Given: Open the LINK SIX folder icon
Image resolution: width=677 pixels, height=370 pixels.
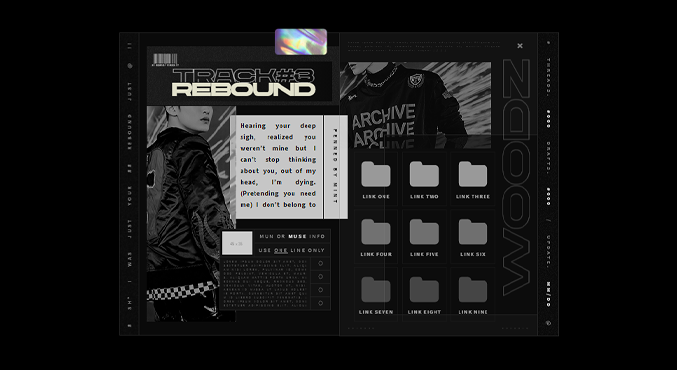Looking at the screenshot, I should coord(473,232).
